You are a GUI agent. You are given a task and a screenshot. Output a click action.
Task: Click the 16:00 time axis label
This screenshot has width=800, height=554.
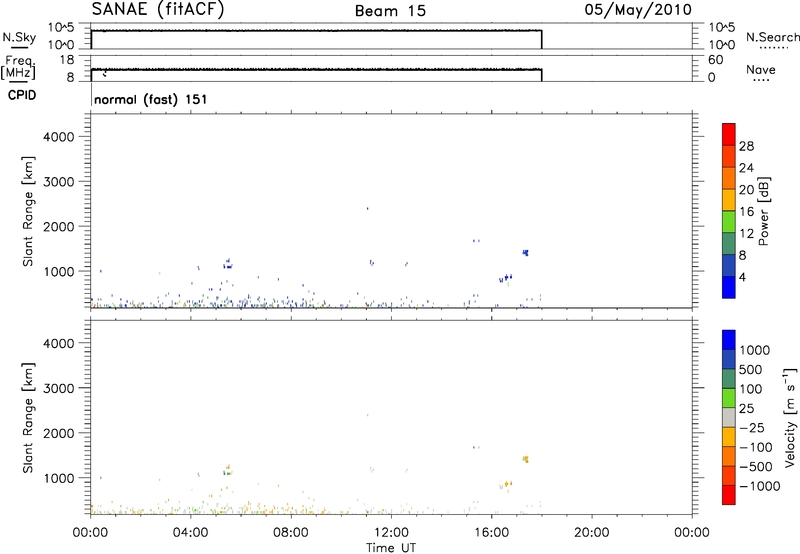tap(491, 533)
